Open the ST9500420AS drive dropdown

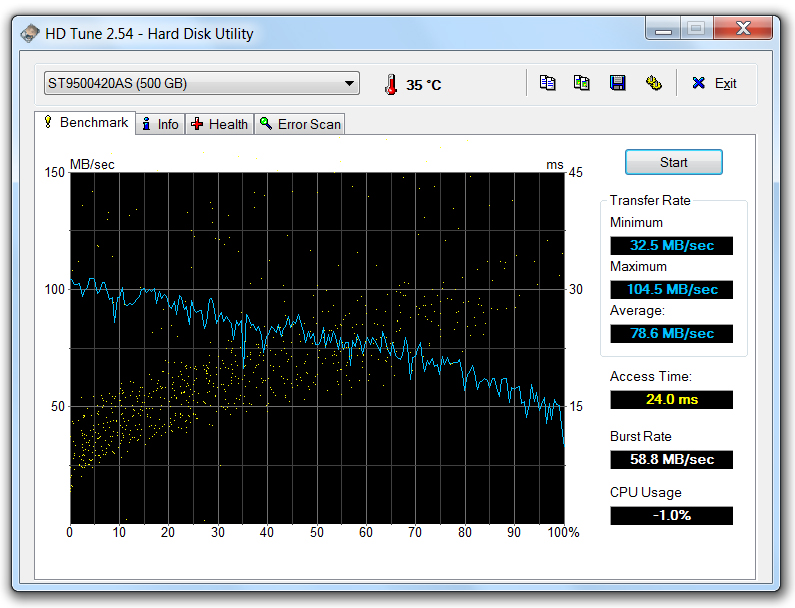click(x=200, y=84)
